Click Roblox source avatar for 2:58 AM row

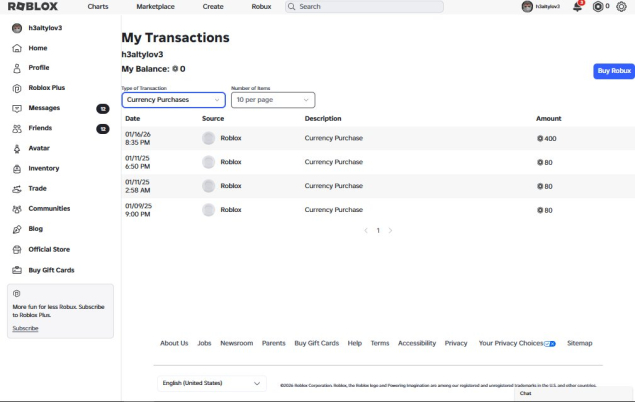[209, 186]
